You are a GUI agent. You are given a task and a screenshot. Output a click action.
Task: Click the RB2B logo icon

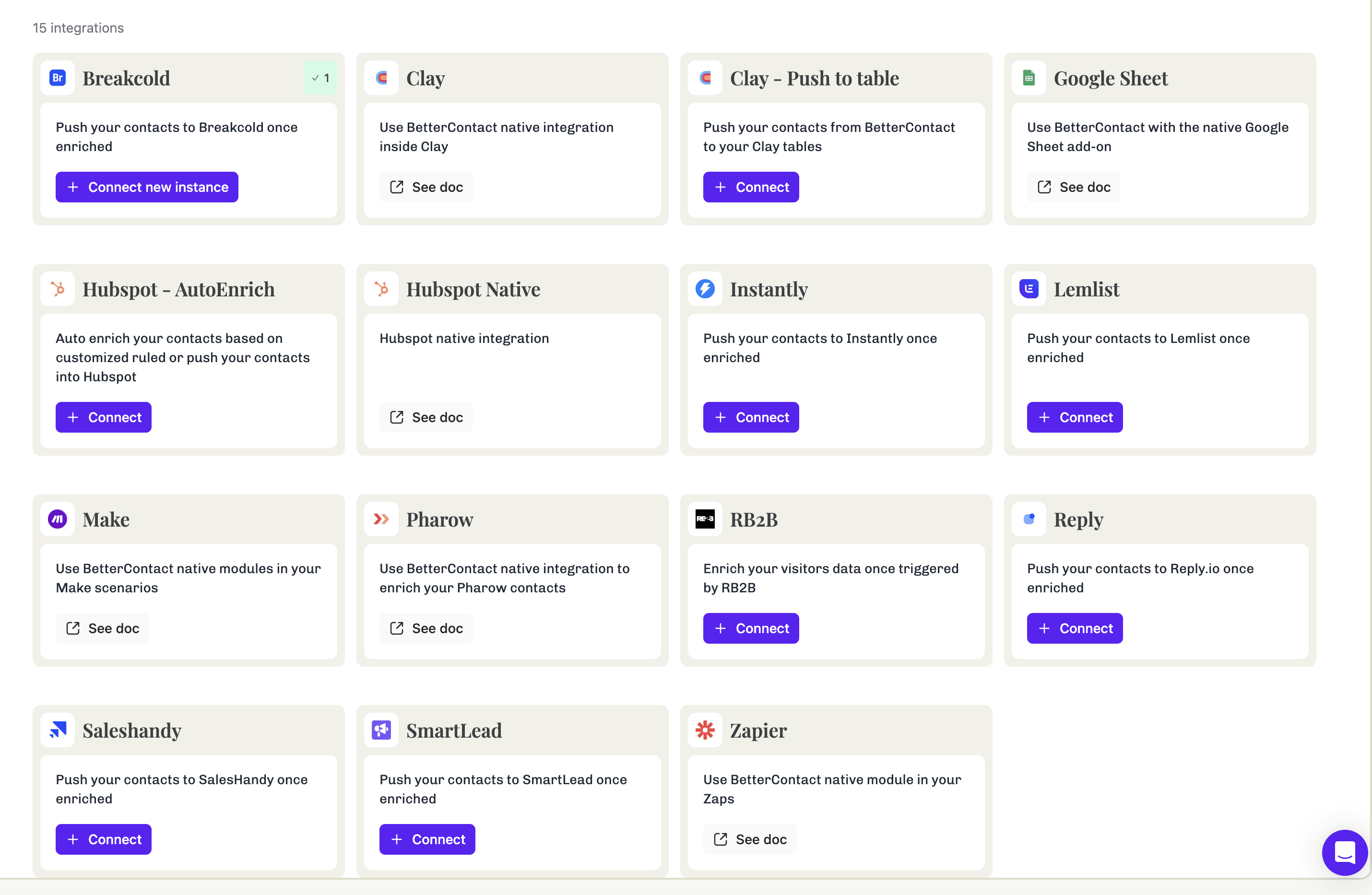706,518
